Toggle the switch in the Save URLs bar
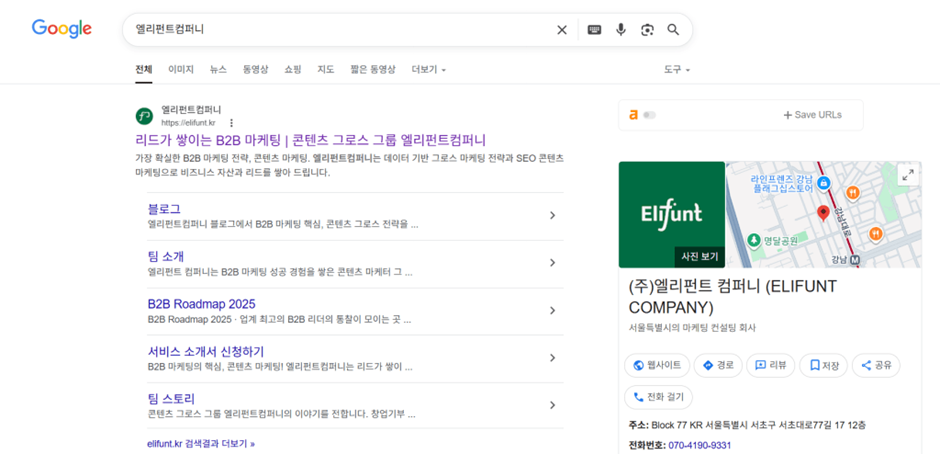The width and height of the screenshot is (940, 454). point(649,115)
